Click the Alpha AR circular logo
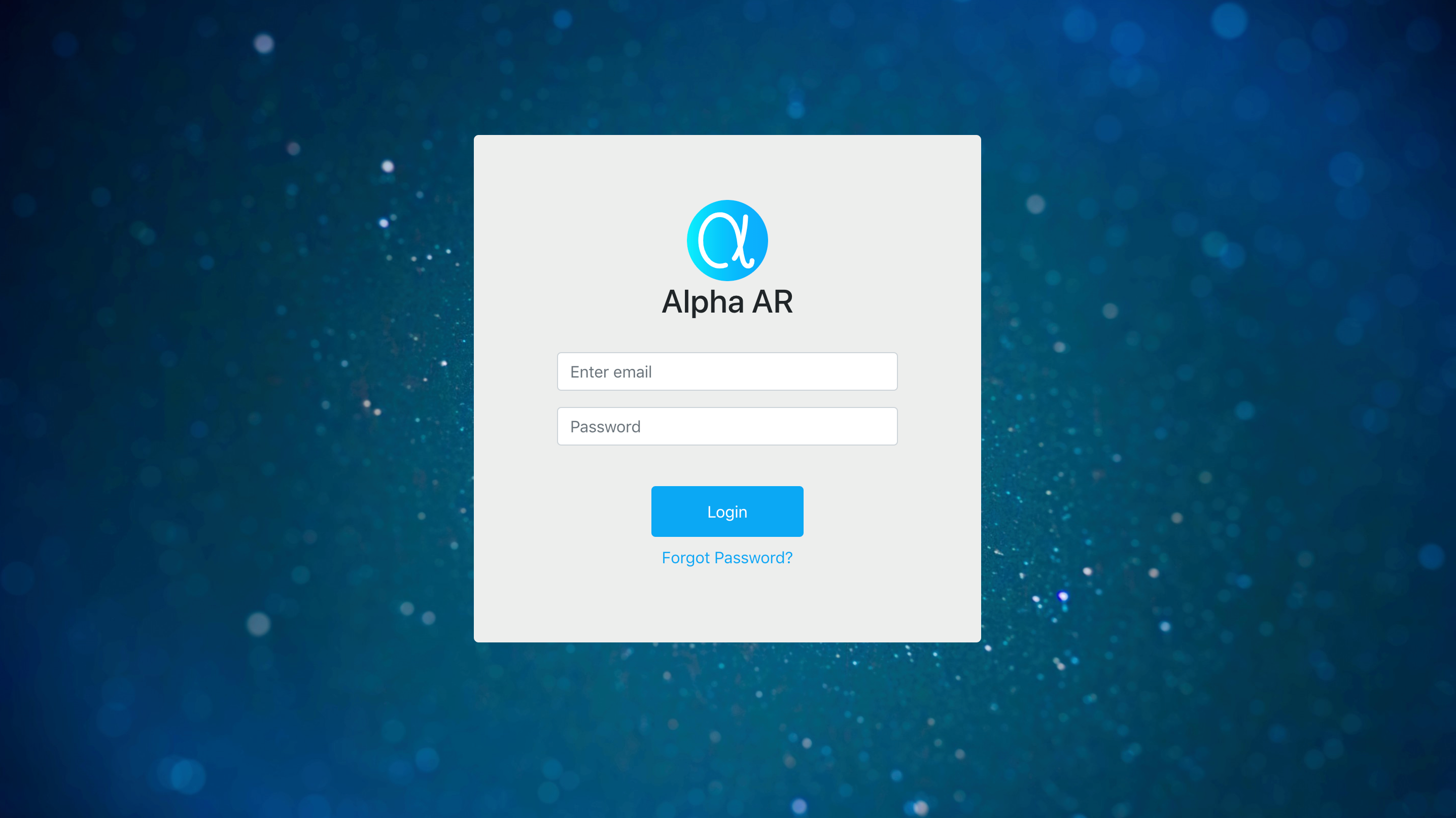Image resolution: width=1456 pixels, height=818 pixels. pyautogui.click(x=727, y=240)
